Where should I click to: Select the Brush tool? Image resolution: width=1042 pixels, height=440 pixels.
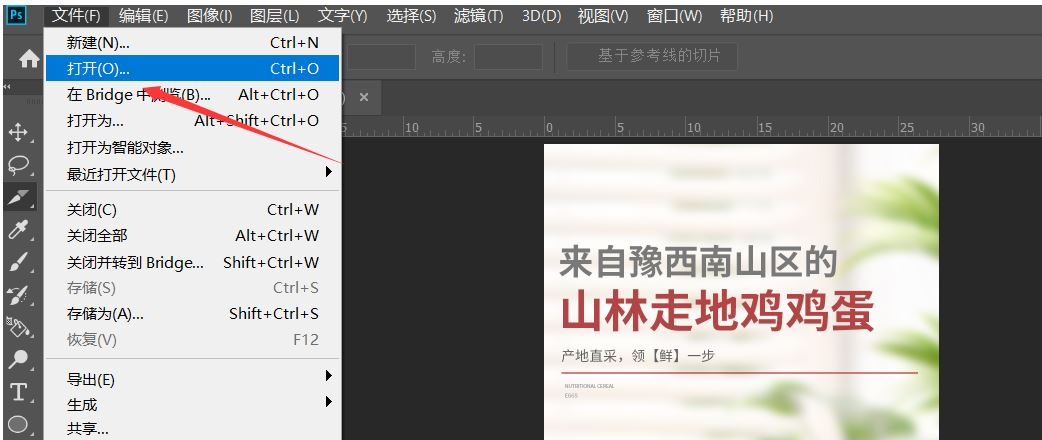pos(17,263)
